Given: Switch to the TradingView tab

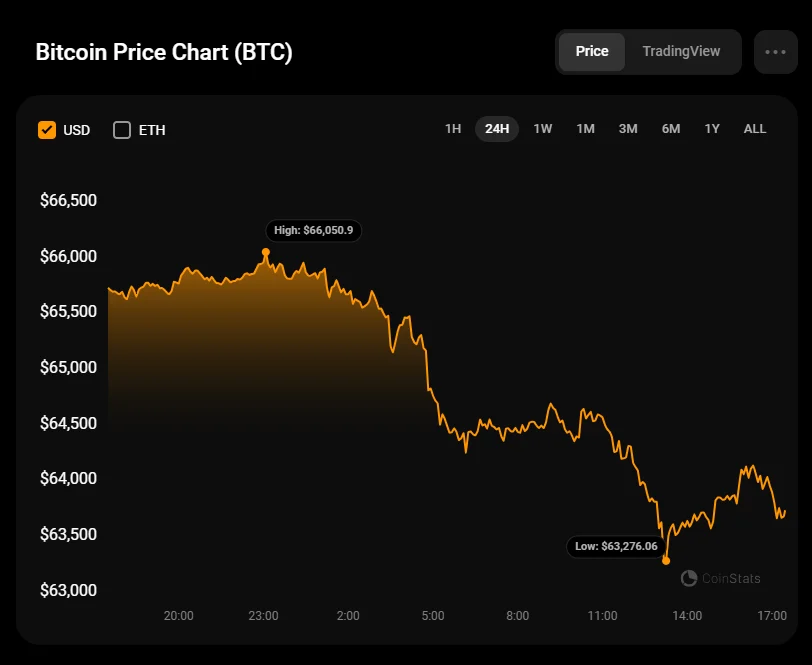Looking at the screenshot, I should click(x=681, y=52).
